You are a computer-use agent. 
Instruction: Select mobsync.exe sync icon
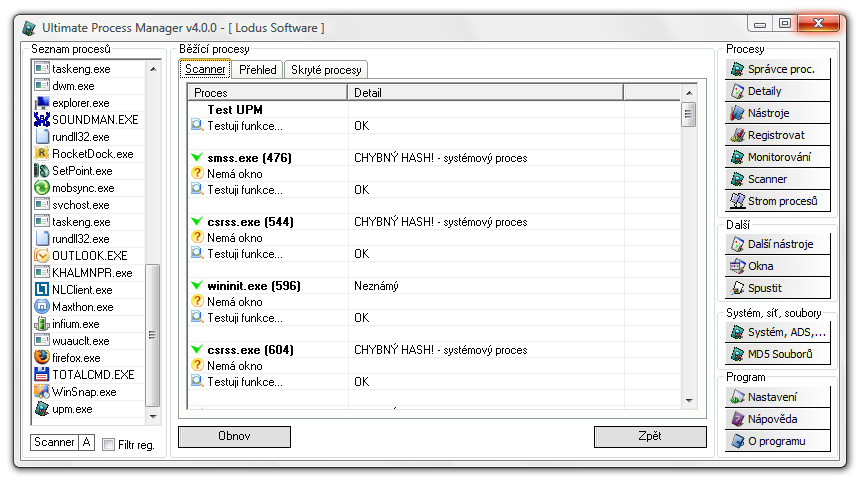[41, 188]
